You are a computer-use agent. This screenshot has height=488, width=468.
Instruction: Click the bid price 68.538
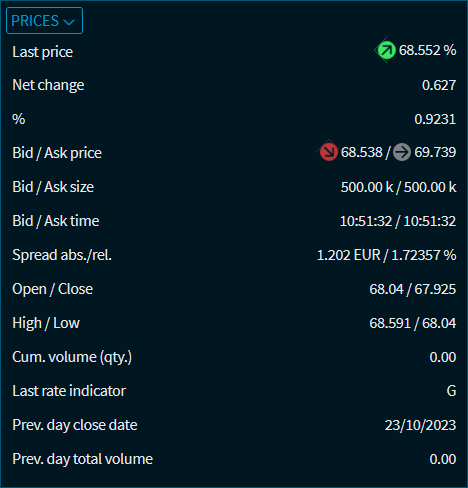361,152
